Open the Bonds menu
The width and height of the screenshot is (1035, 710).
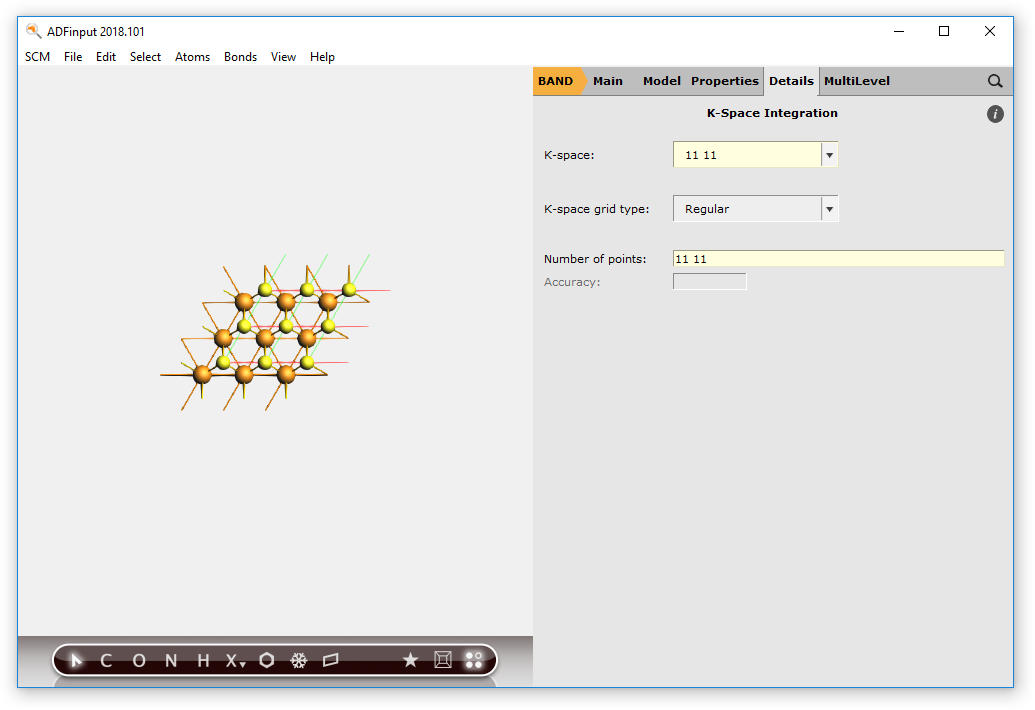pyautogui.click(x=240, y=57)
